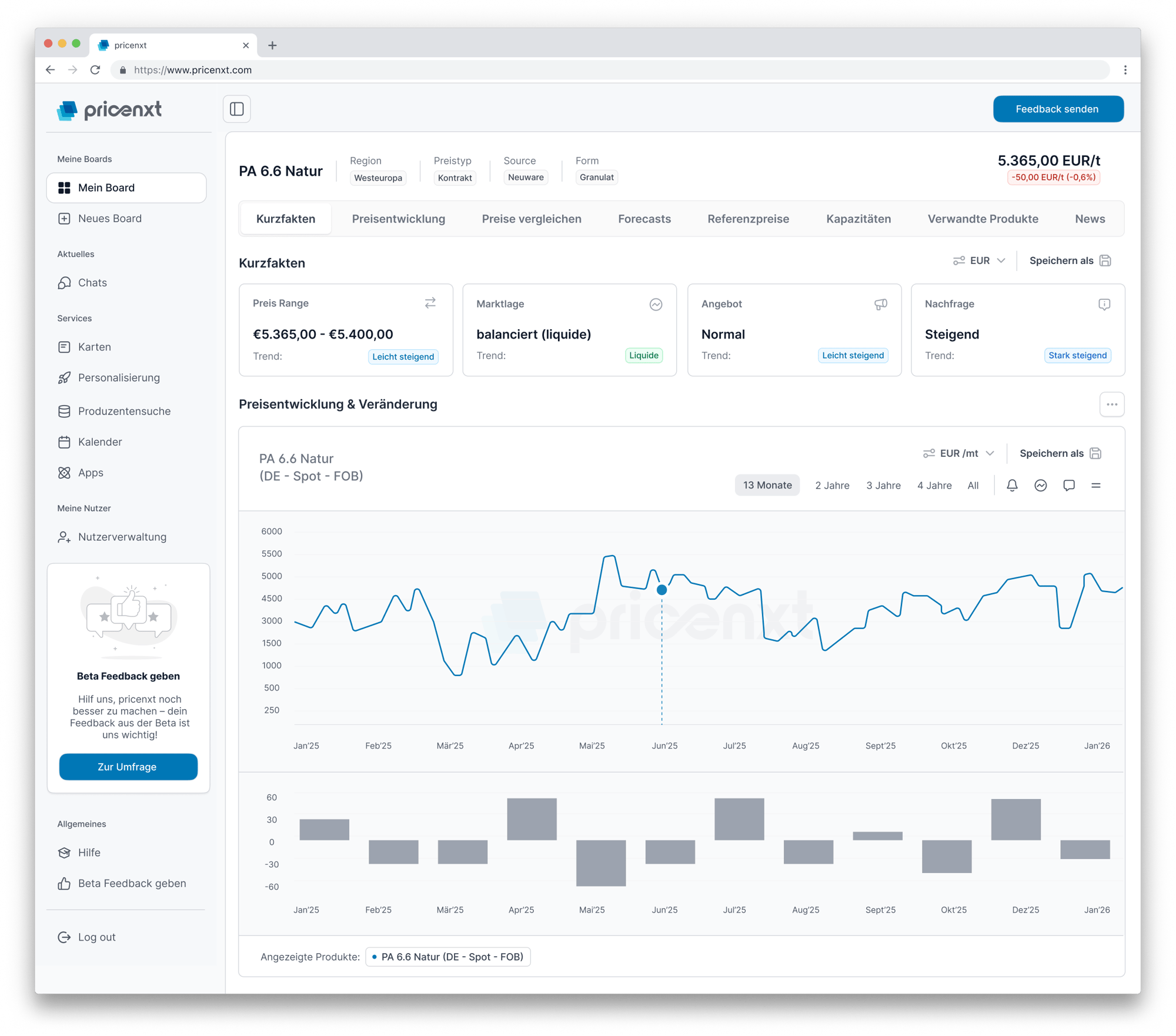
Task: Click the swap arrows icon in Preis Range
Action: (x=430, y=303)
